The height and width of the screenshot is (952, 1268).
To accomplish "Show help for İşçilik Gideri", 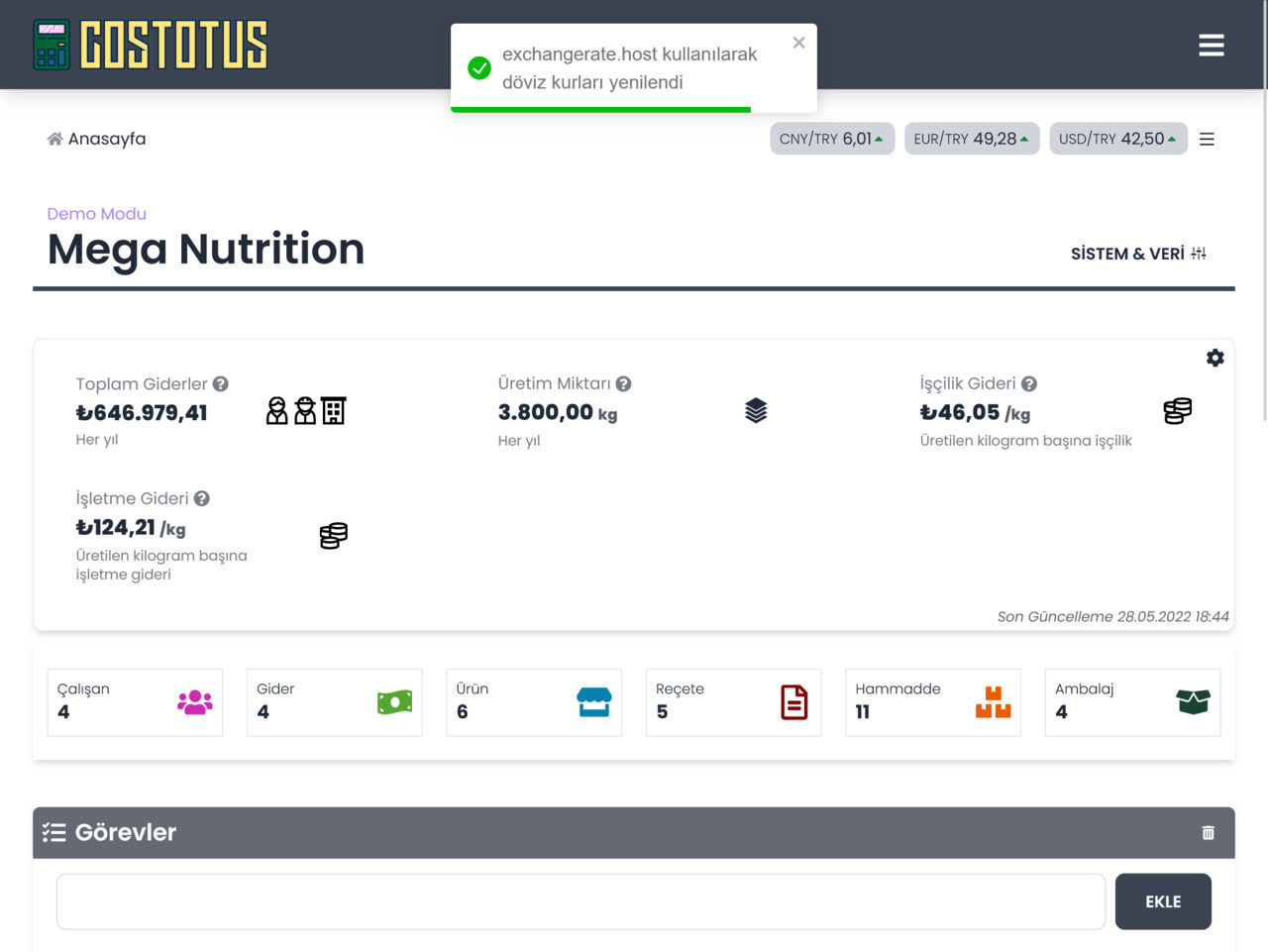I will [1029, 384].
